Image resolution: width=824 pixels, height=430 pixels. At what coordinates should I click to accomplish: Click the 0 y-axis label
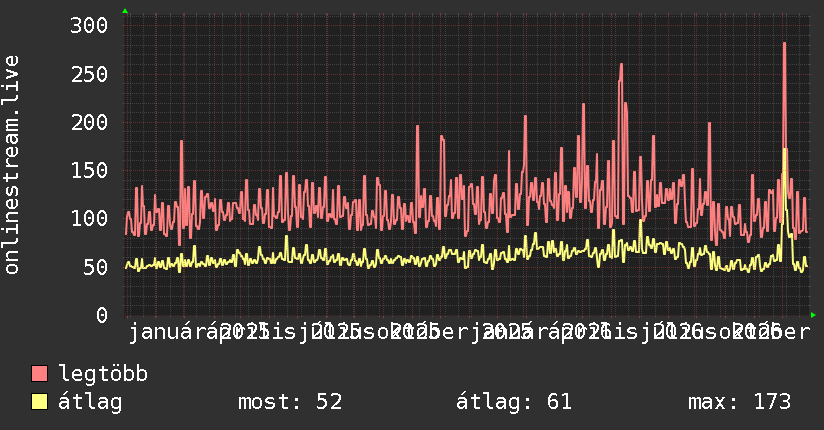pyautogui.click(x=102, y=315)
